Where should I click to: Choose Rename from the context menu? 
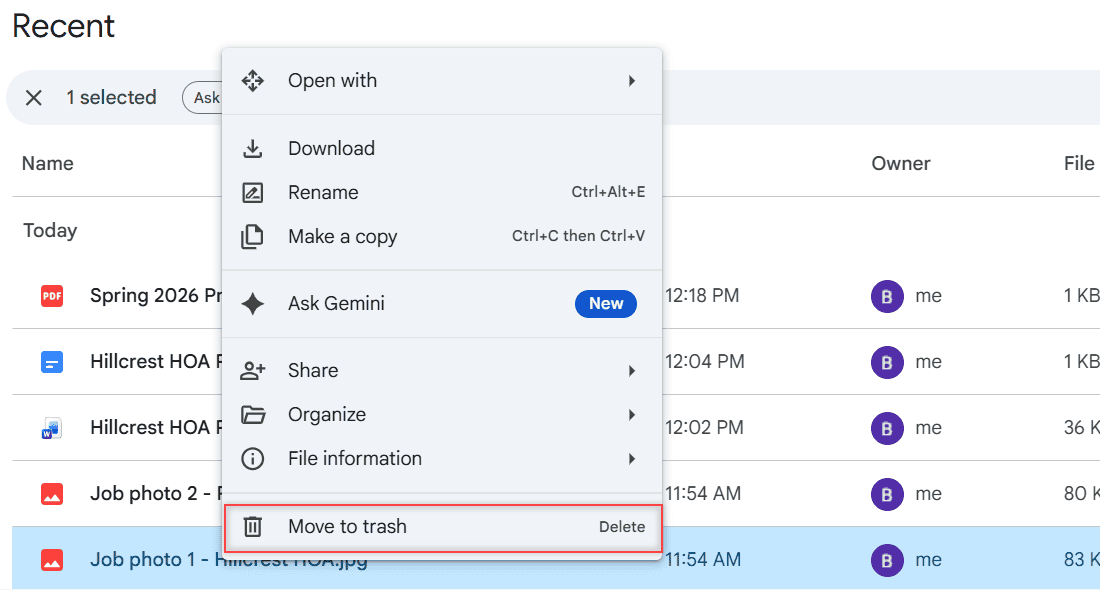pos(442,192)
